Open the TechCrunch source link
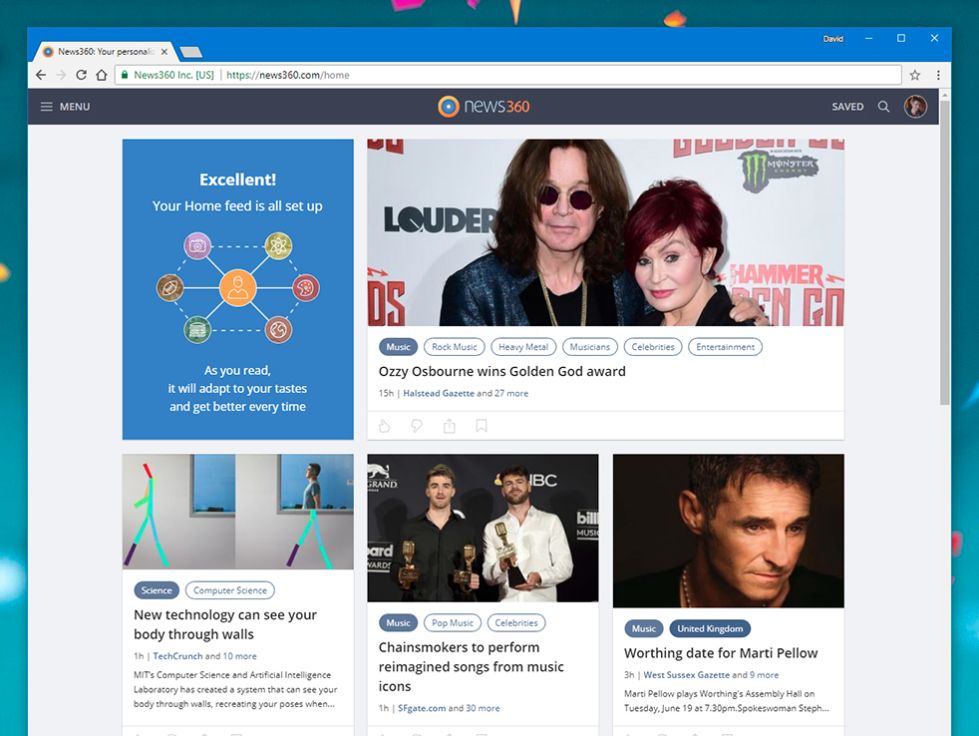 coord(177,656)
